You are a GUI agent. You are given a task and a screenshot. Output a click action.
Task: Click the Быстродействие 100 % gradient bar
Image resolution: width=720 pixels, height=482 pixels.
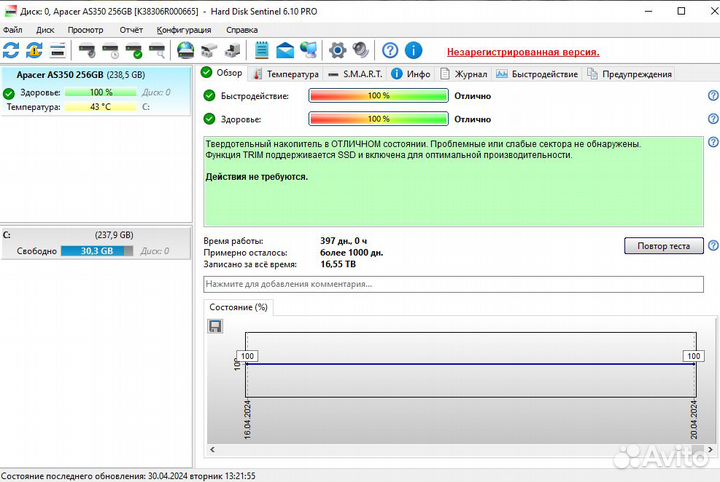[x=378, y=95]
